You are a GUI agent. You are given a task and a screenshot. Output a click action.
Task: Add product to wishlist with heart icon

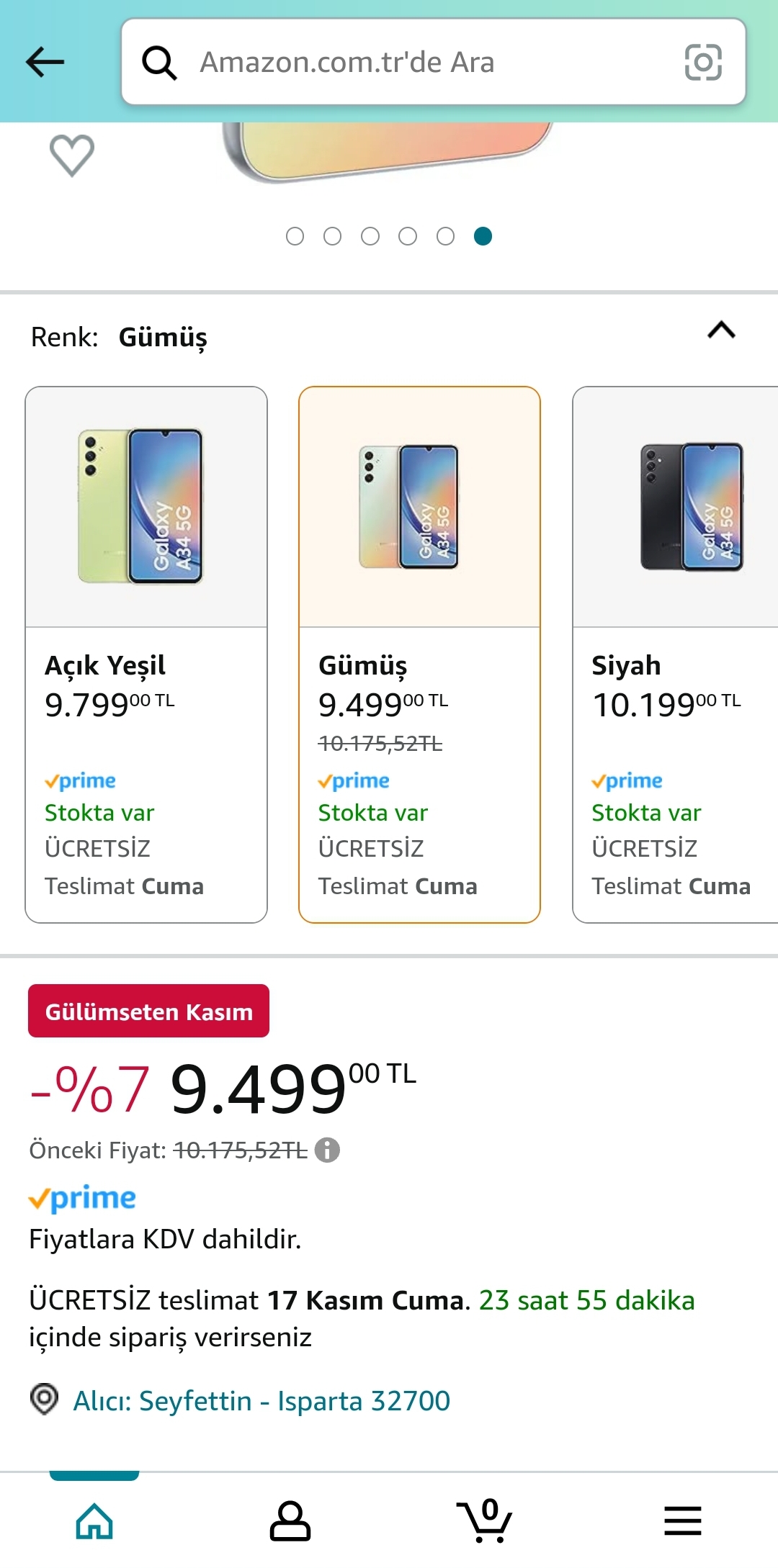[71, 155]
